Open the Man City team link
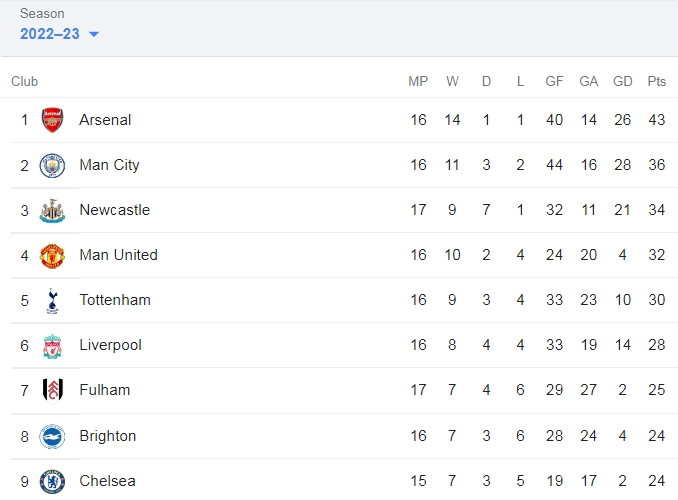 pos(109,165)
